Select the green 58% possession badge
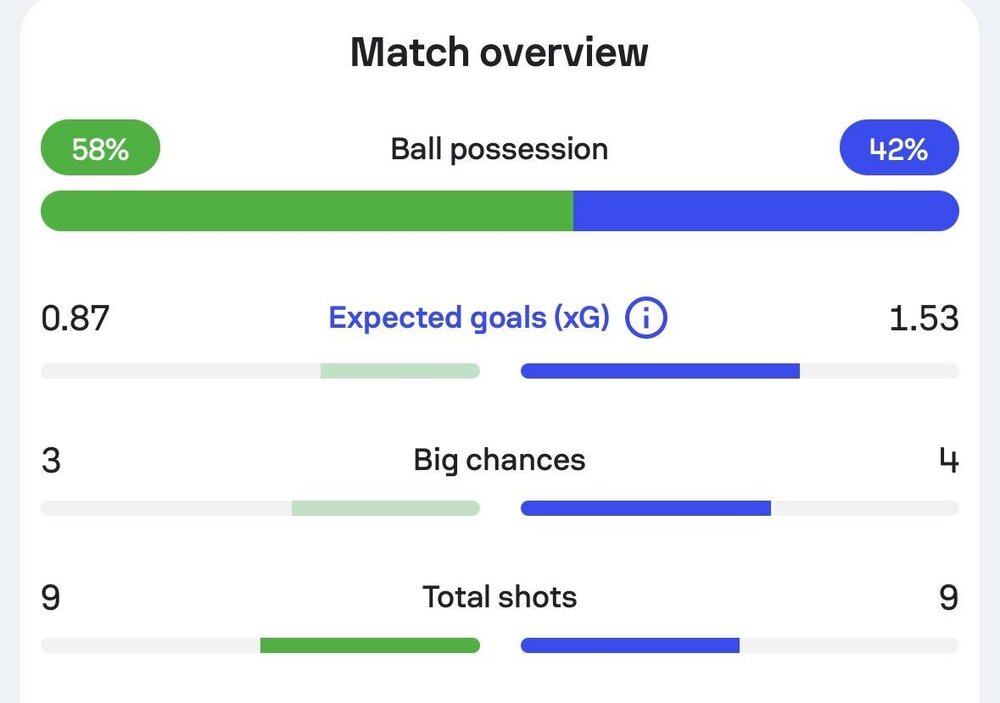 tap(100, 147)
